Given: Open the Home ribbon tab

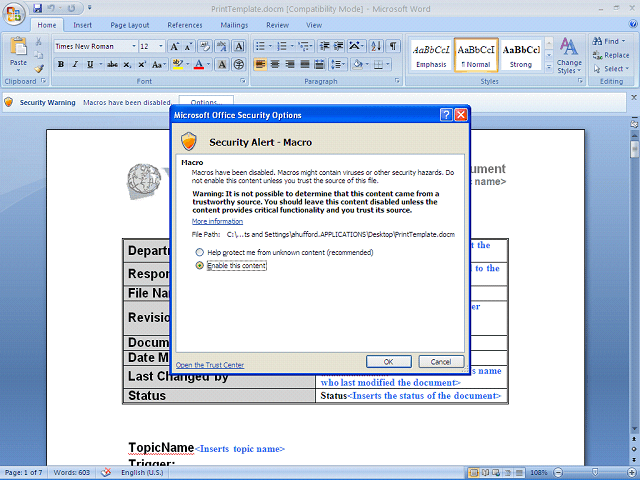Looking at the screenshot, I should [47, 25].
